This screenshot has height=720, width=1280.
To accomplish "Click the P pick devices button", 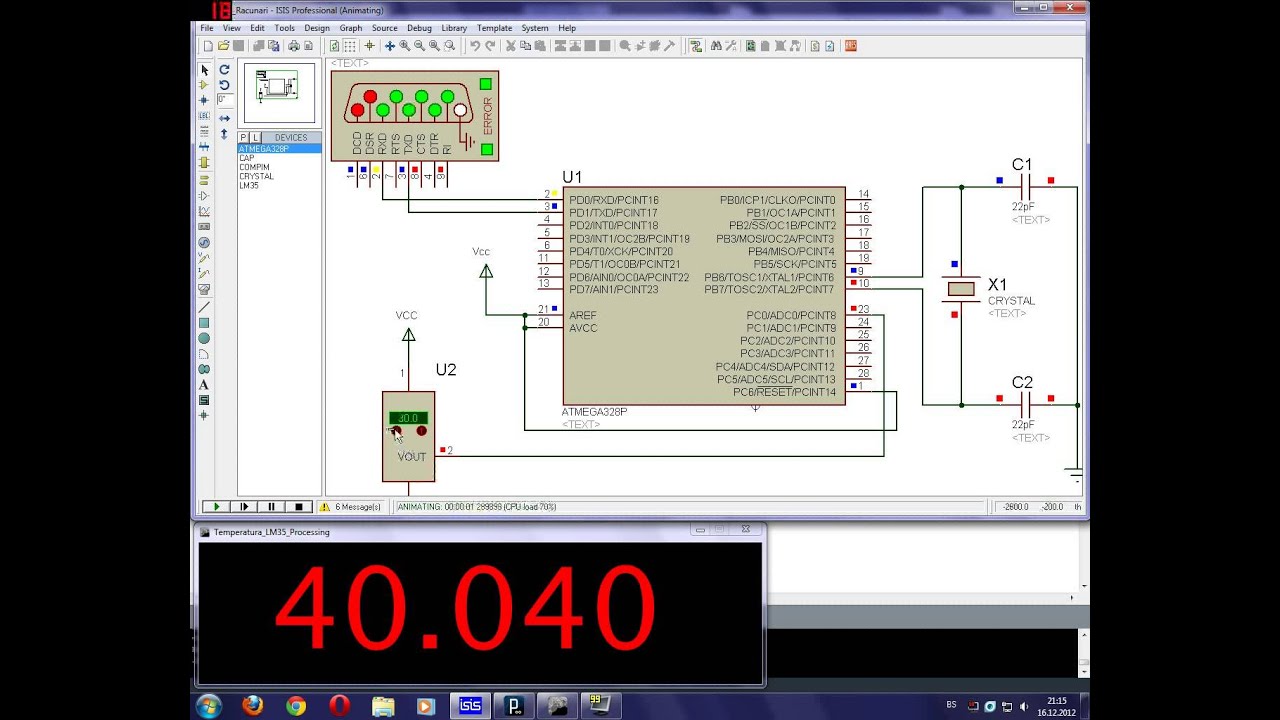I will pyautogui.click(x=243, y=137).
